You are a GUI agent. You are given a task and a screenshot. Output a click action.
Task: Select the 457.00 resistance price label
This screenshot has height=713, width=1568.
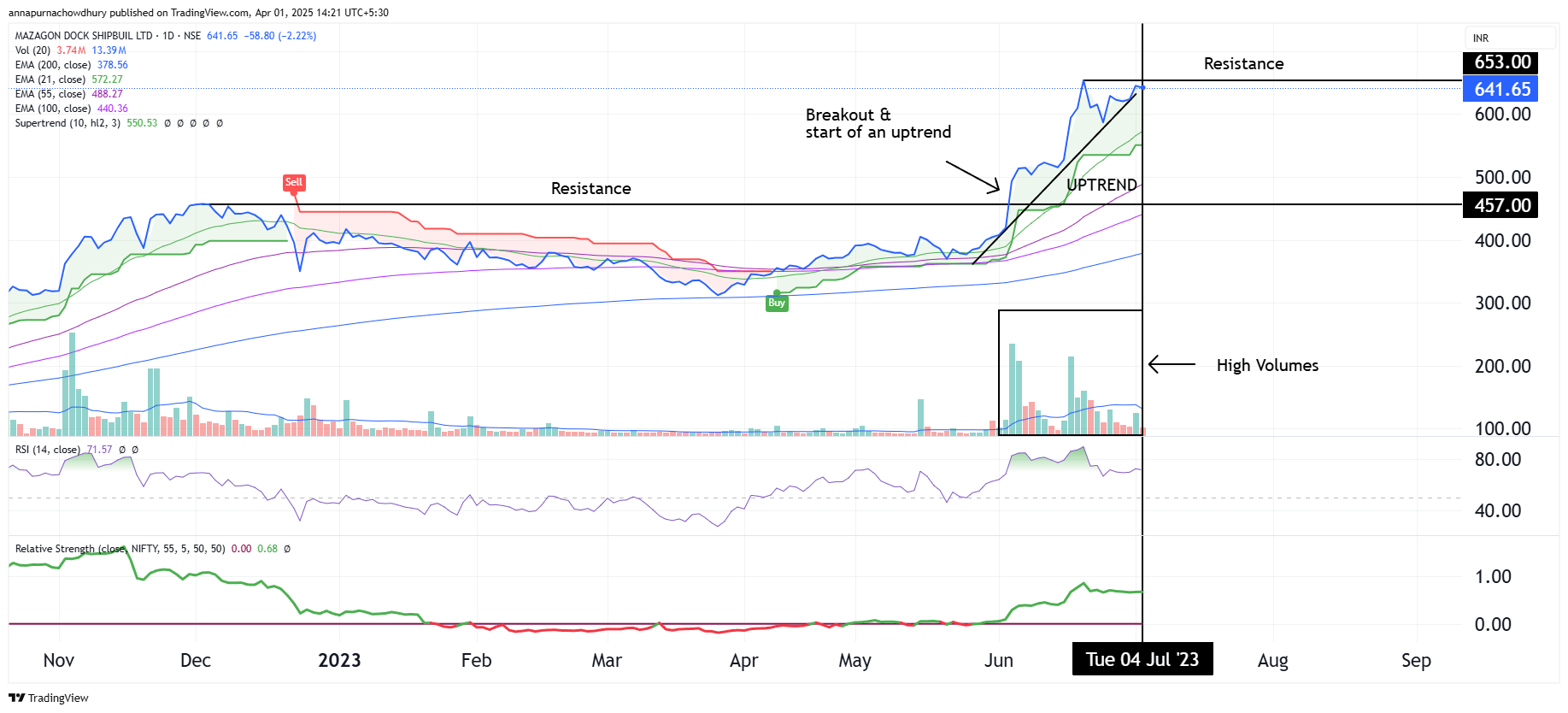[x=1501, y=205]
